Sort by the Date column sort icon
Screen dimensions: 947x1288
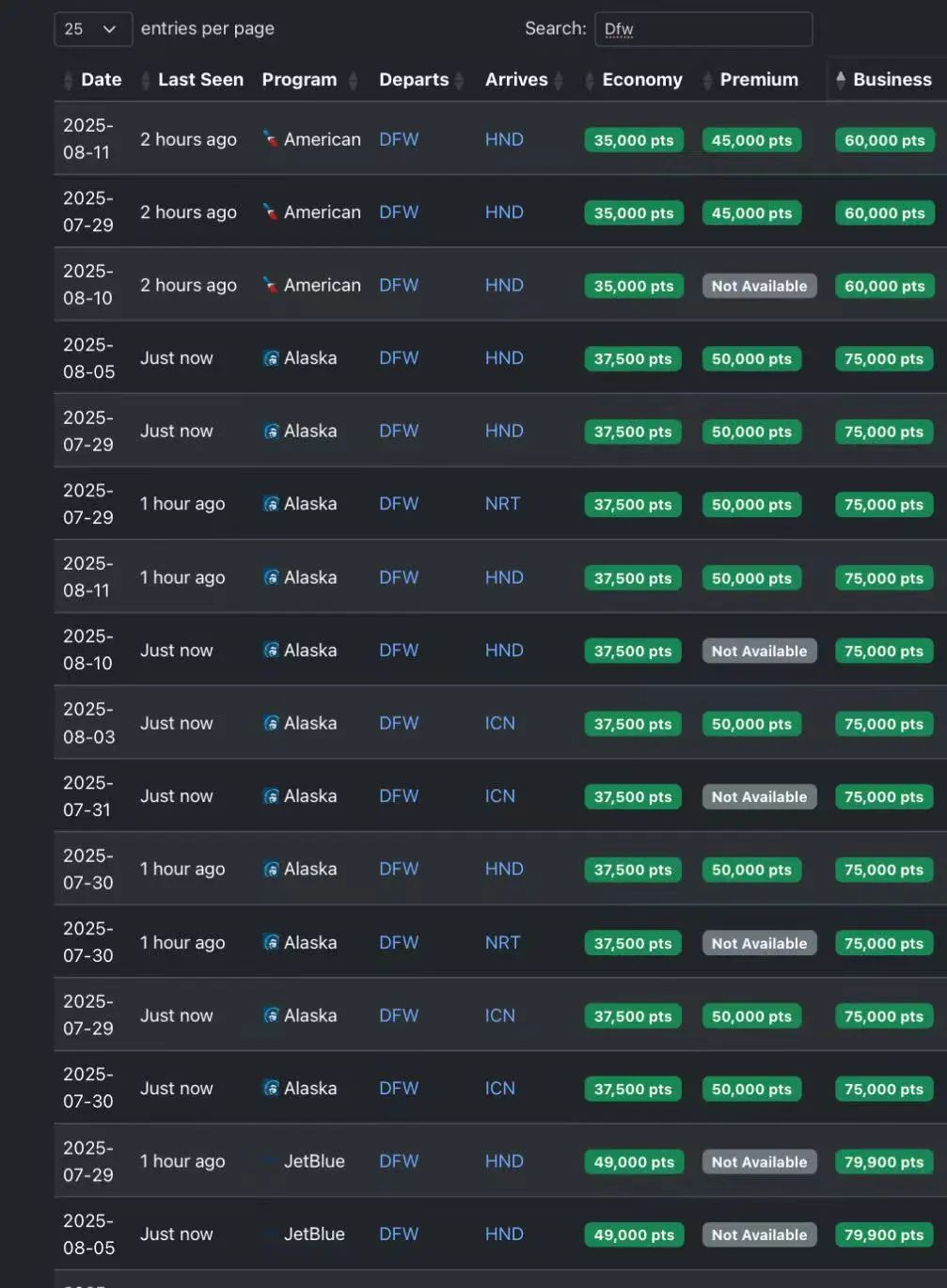click(x=68, y=81)
